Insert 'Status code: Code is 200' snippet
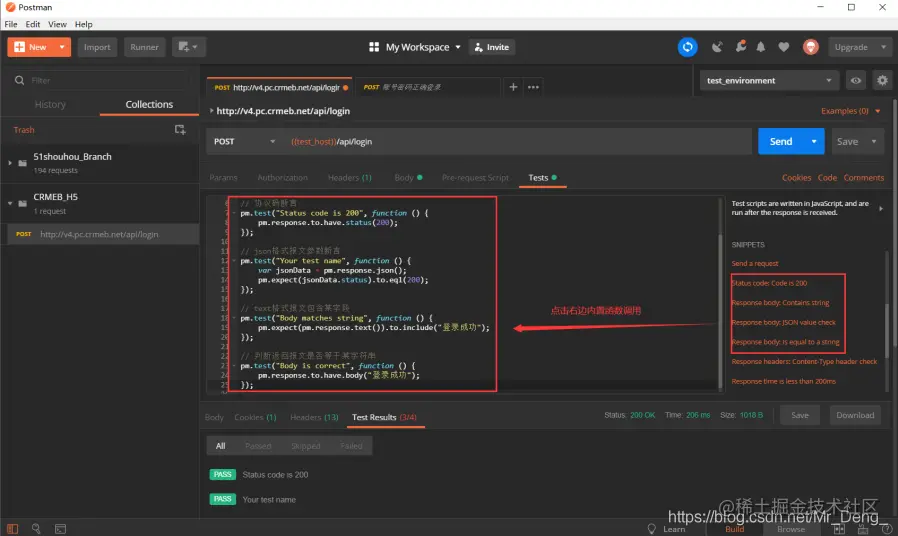The height and width of the screenshot is (536, 898). 769,283
